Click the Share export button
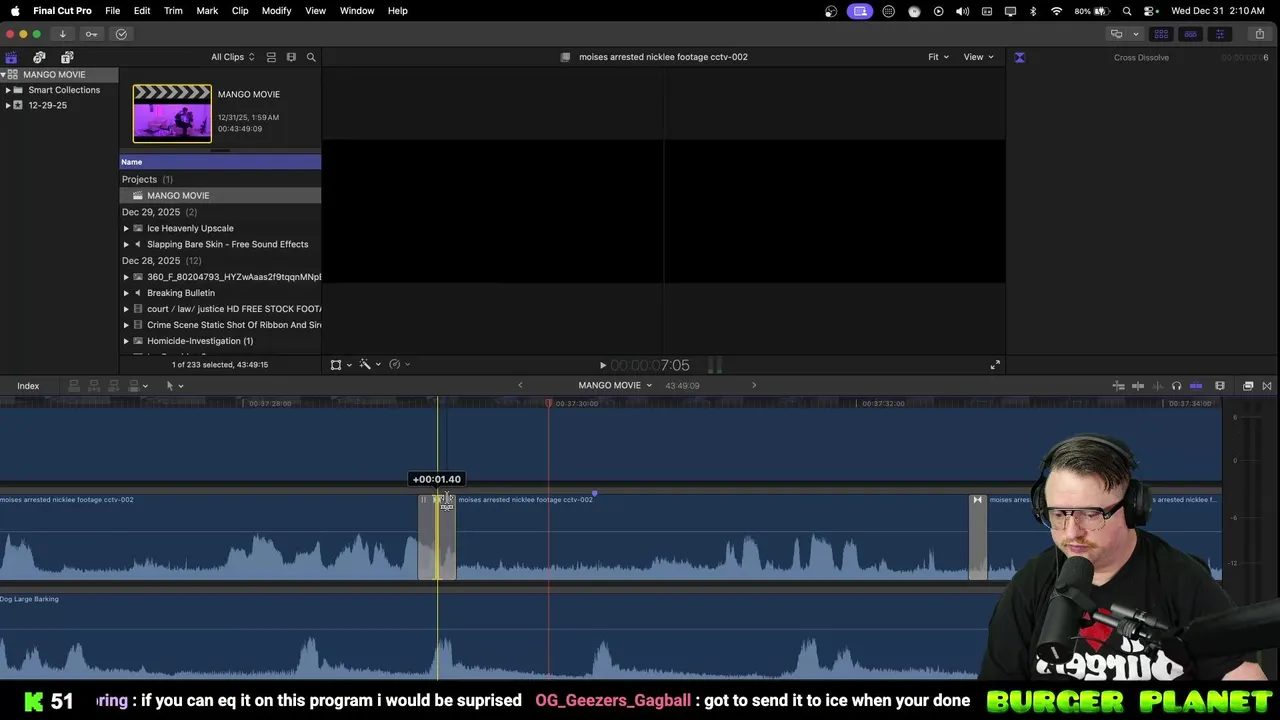This screenshot has width=1280, height=720. (1259, 34)
